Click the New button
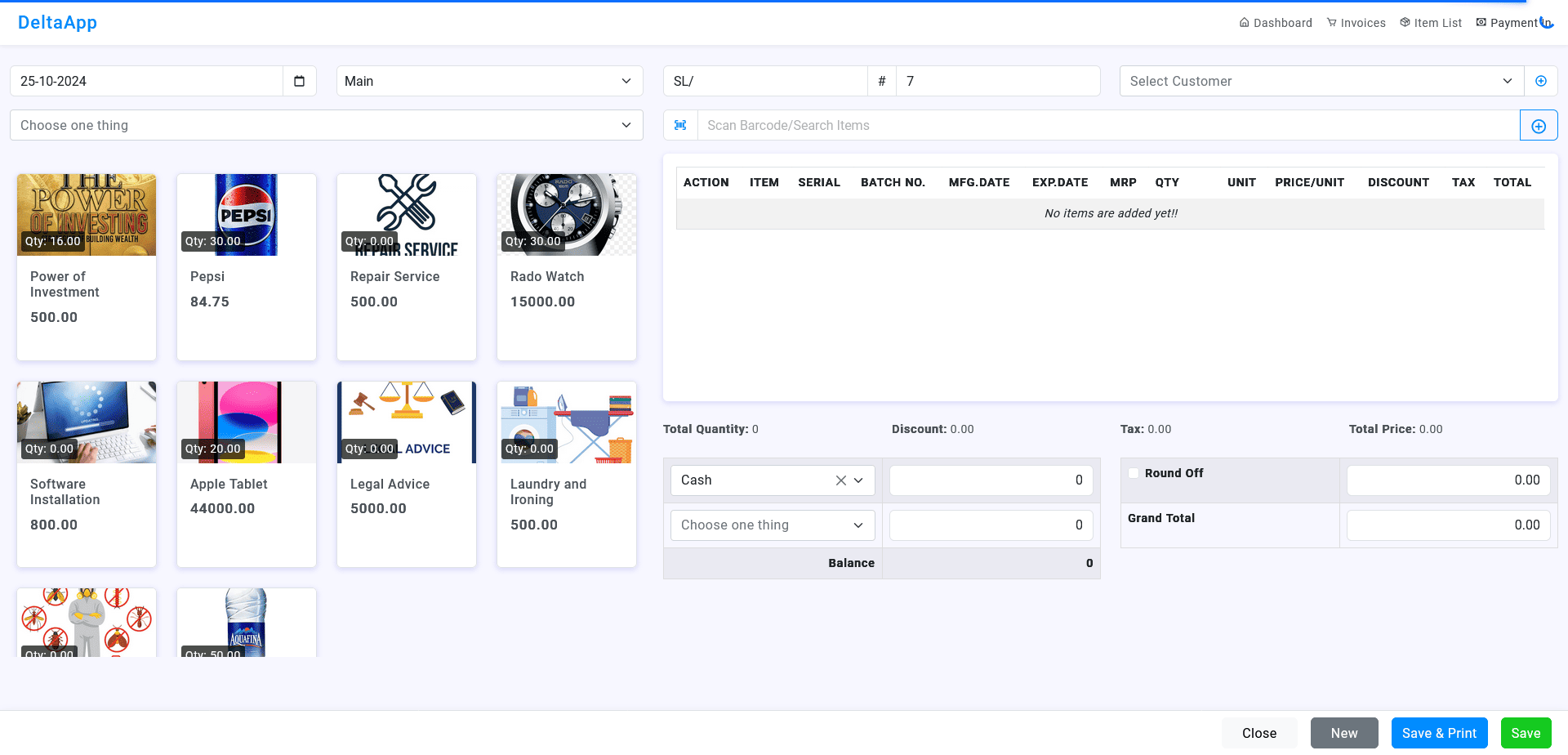 point(1344,733)
